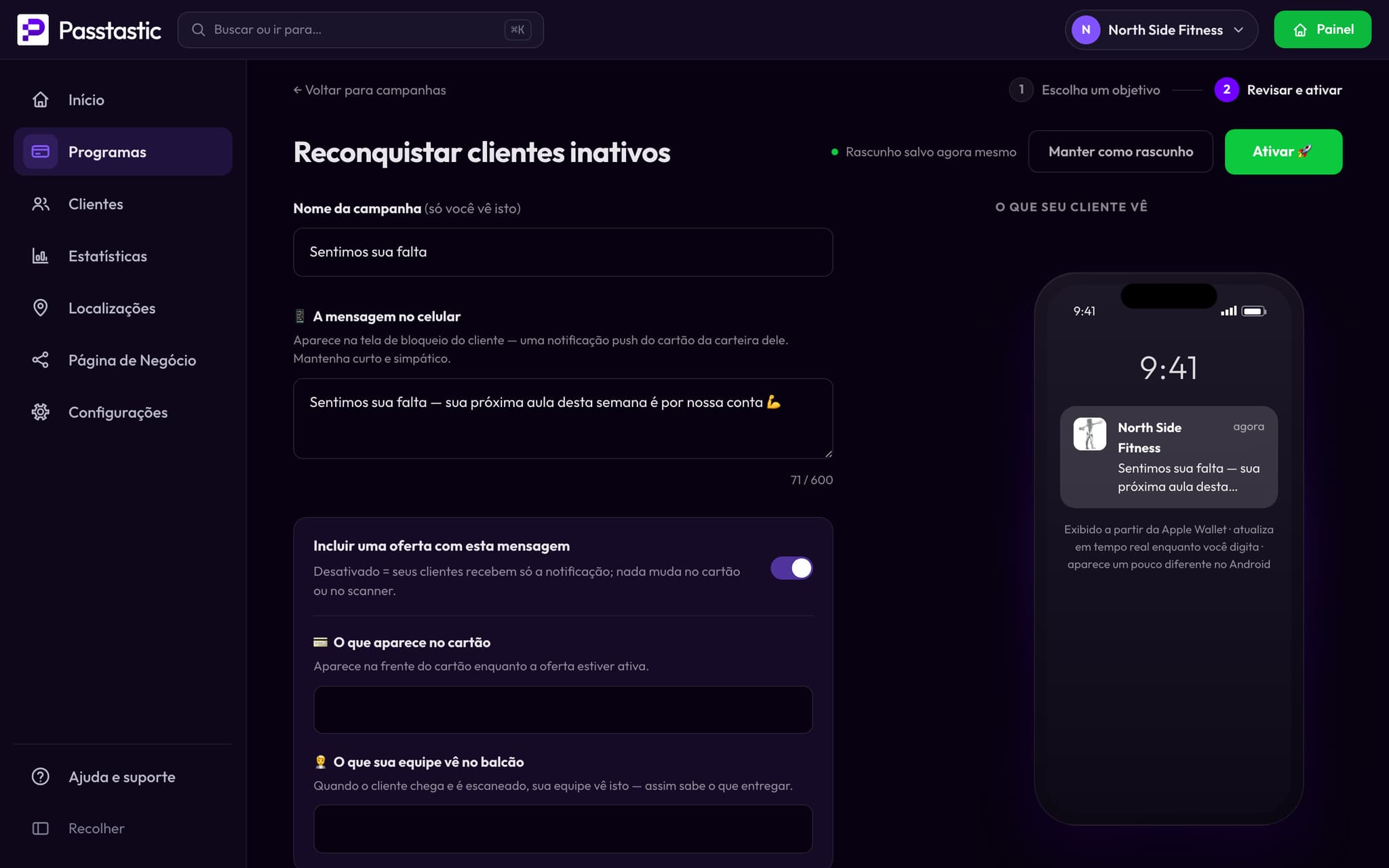The width and height of the screenshot is (1389, 868).
Task: Open the Estatísticas chart icon
Action: pos(41,256)
